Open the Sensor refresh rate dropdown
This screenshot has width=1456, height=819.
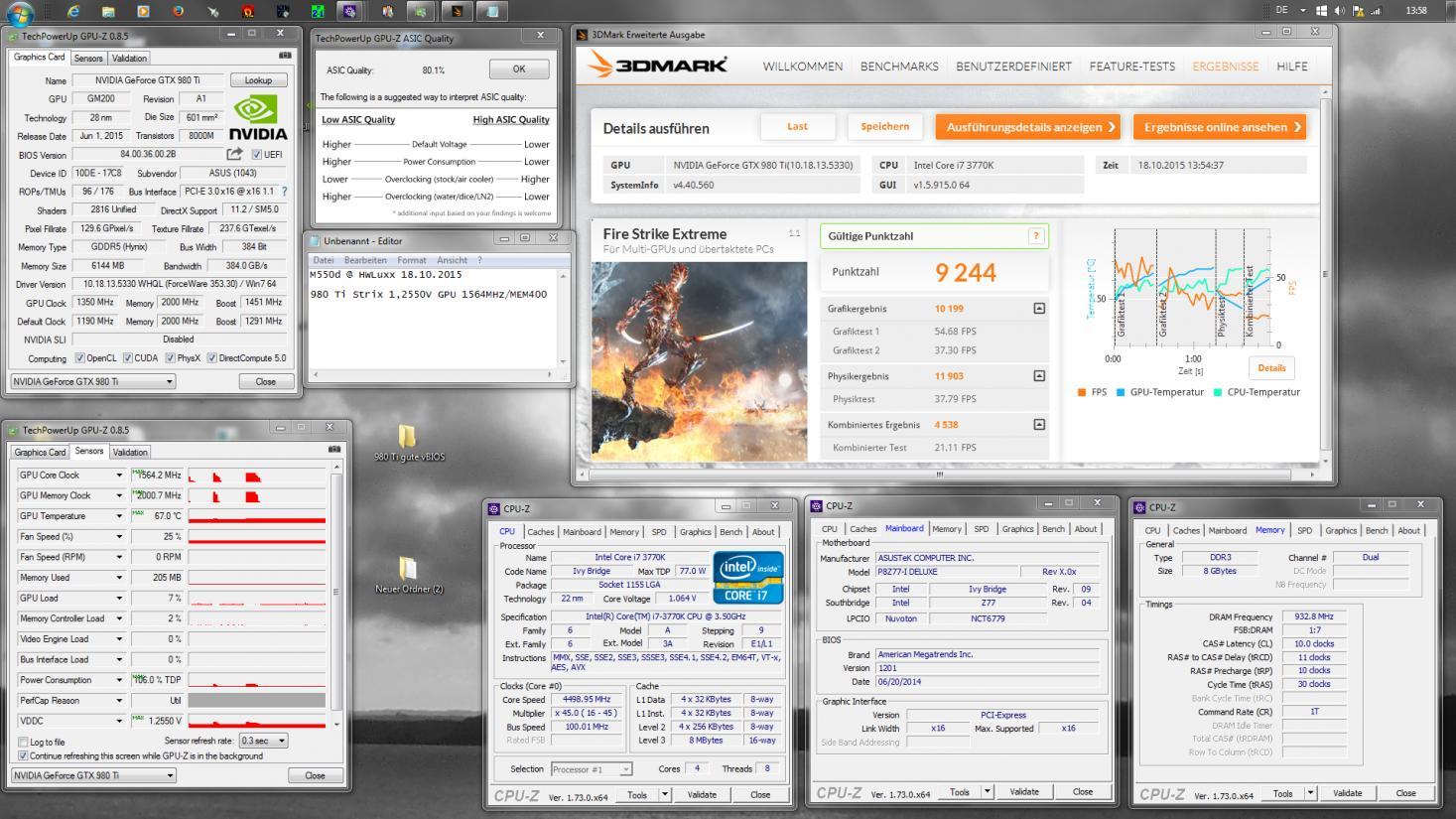[x=263, y=741]
